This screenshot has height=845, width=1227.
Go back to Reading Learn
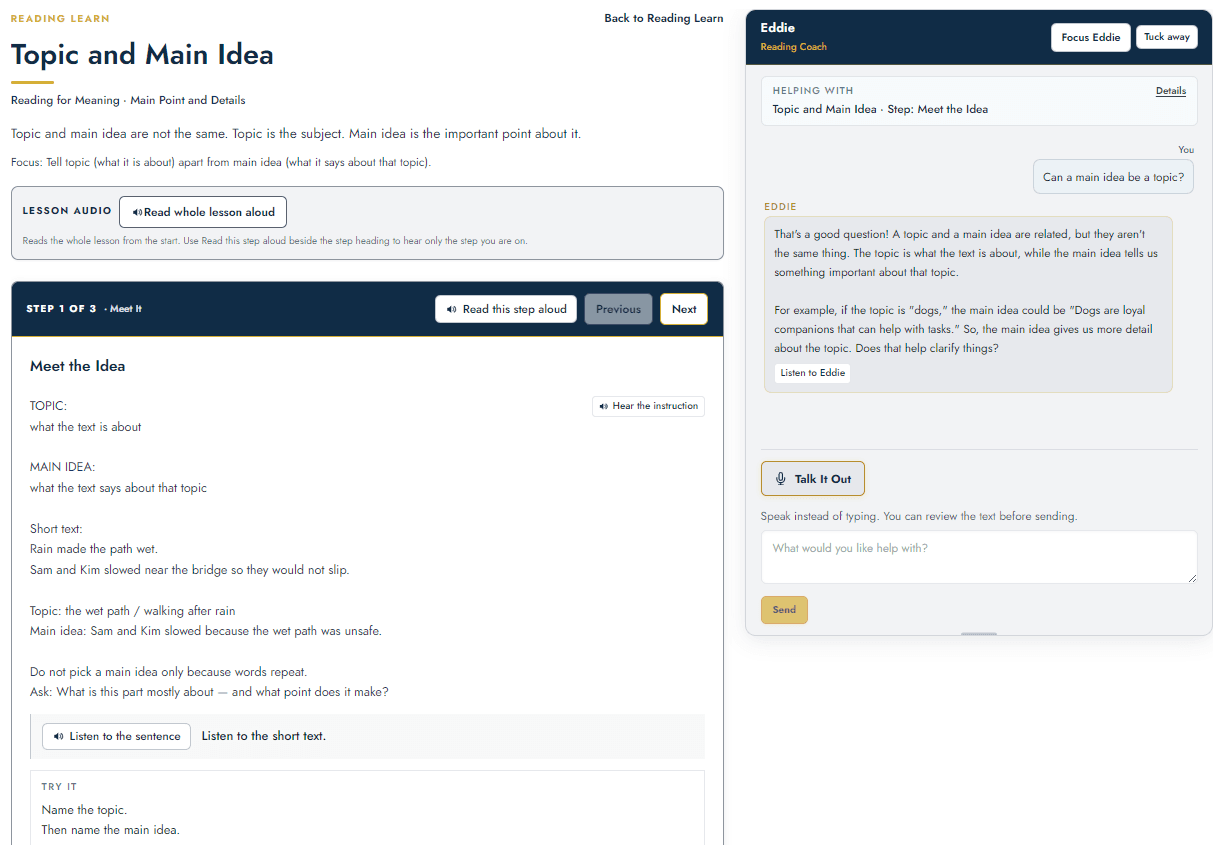click(x=664, y=18)
